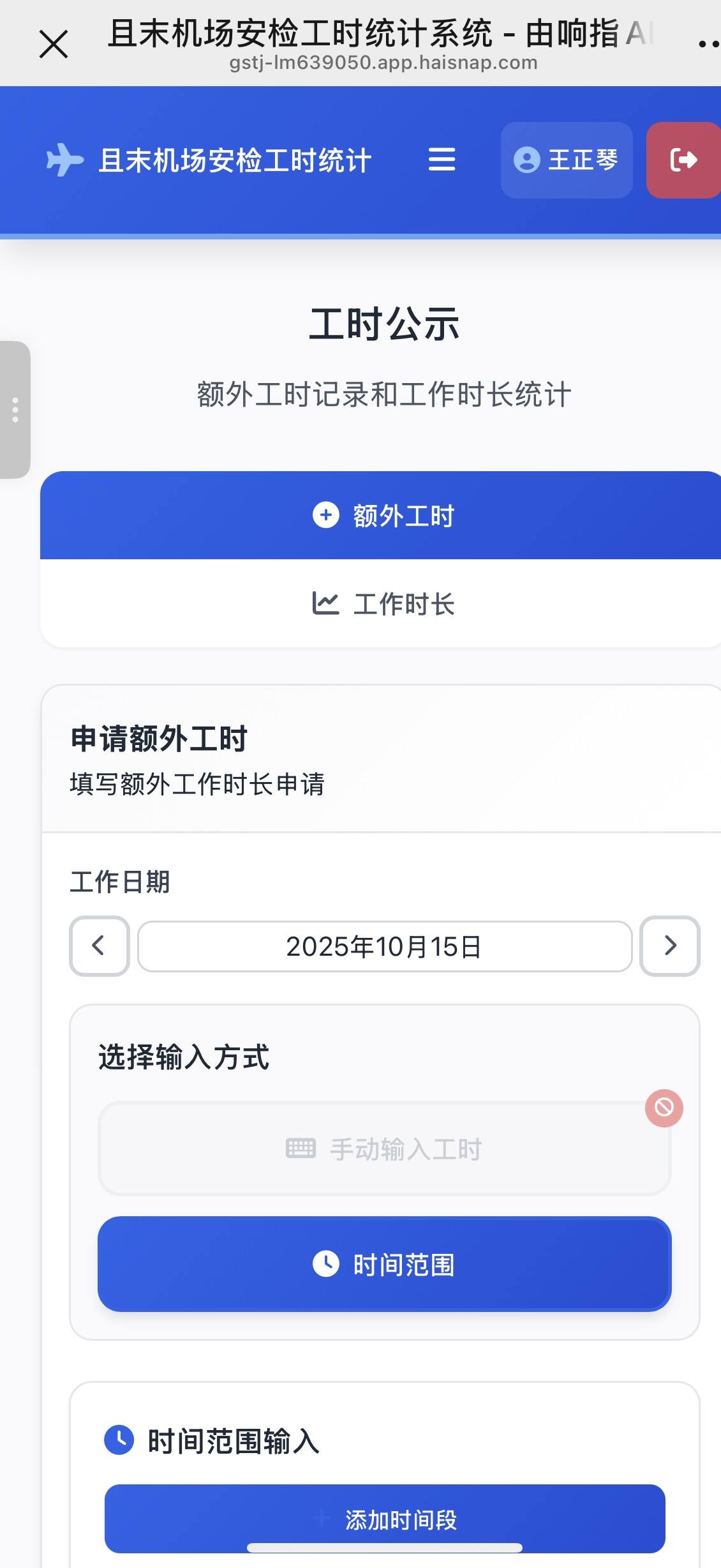Select 手动输入工时 input mode
The height and width of the screenshot is (1568, 721).
tap(384, 1149)
